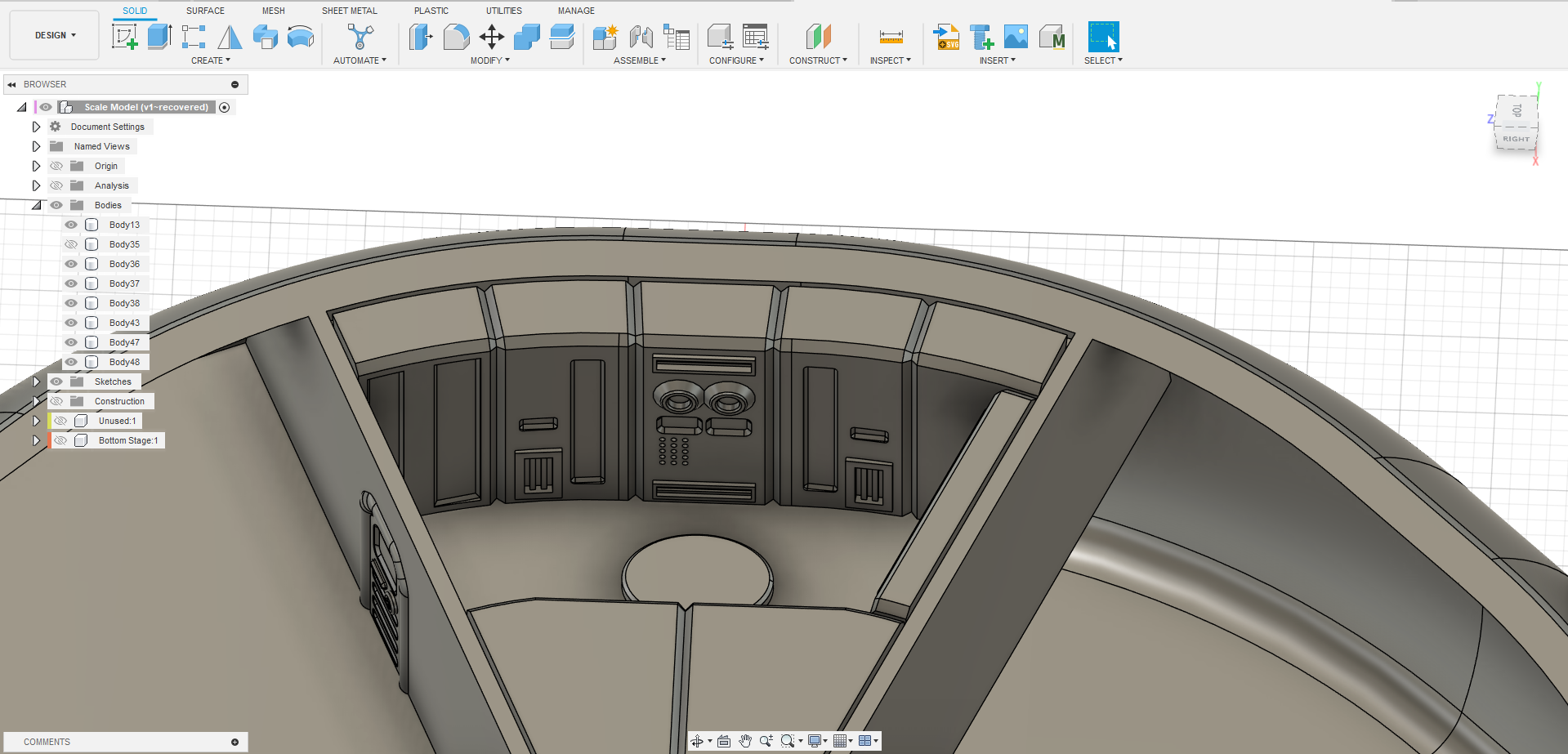Viewport: 1568px width, 754px height.
Task: Toggle visibility of Body37
Action: pyautogui.click(x=71, y=283)
